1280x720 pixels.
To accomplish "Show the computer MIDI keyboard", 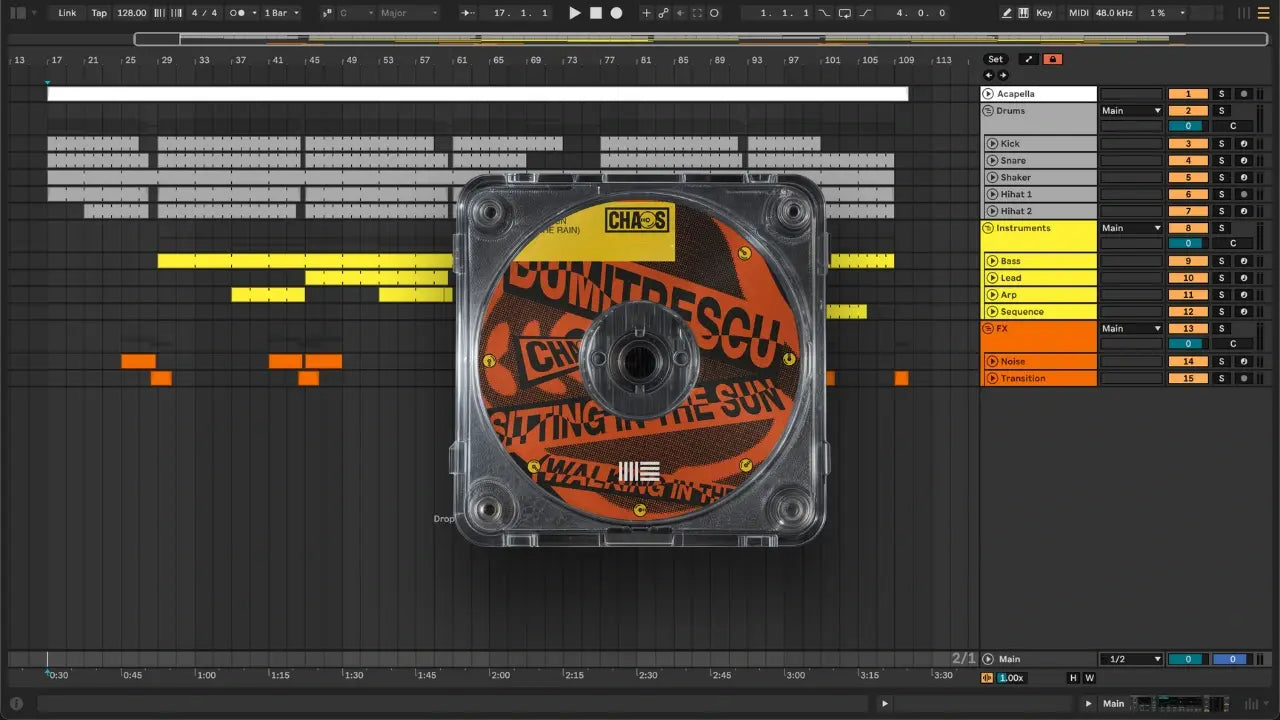I will coord(1023,13).
